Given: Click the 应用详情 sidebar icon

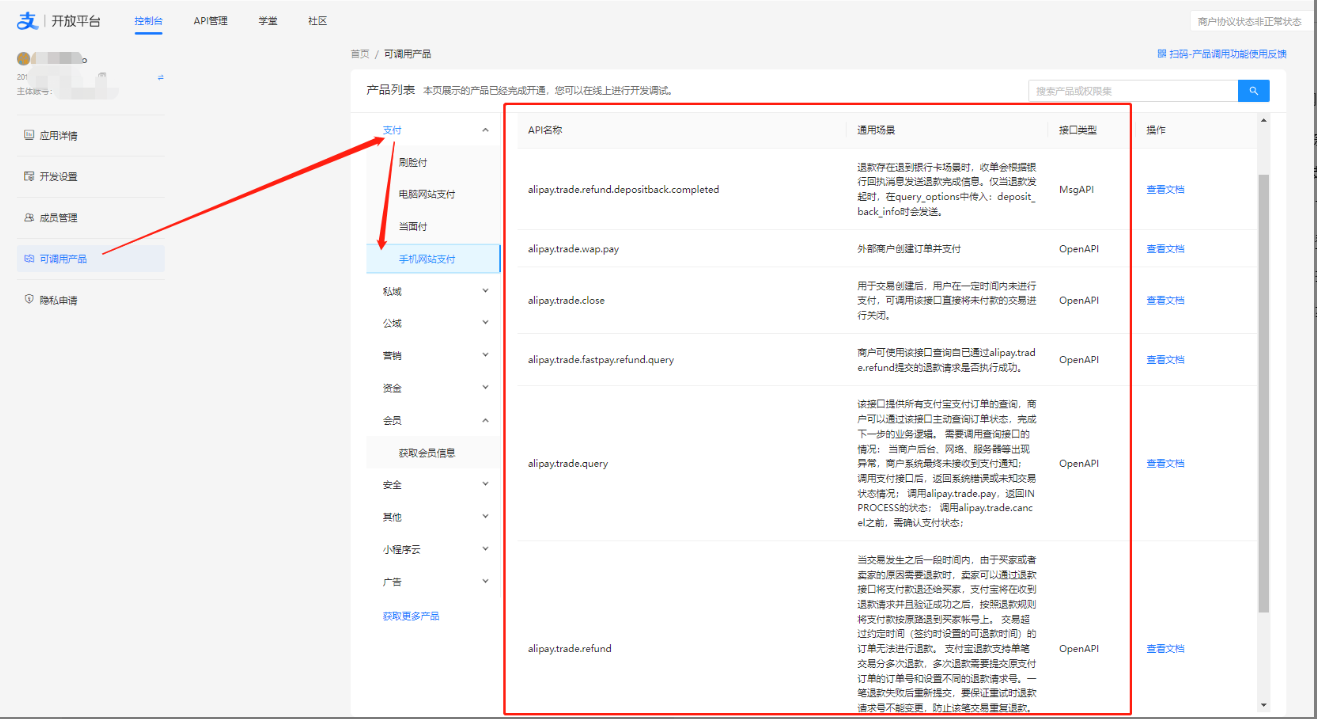Looking at the screenshot, I should tap(29, 135).
